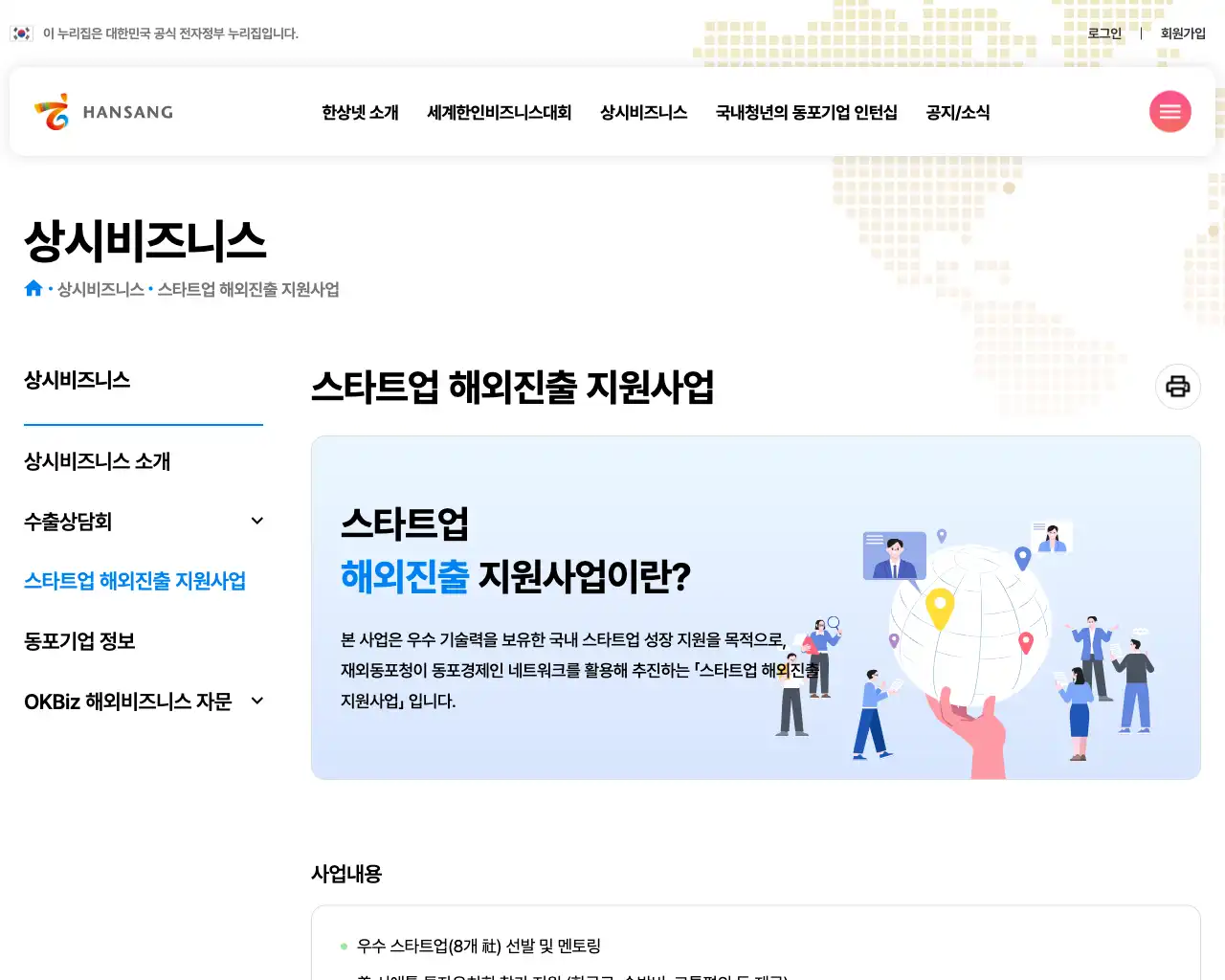
Task: Select 동포기업 정보 in sidebar
Action: [x=79, y=641]
